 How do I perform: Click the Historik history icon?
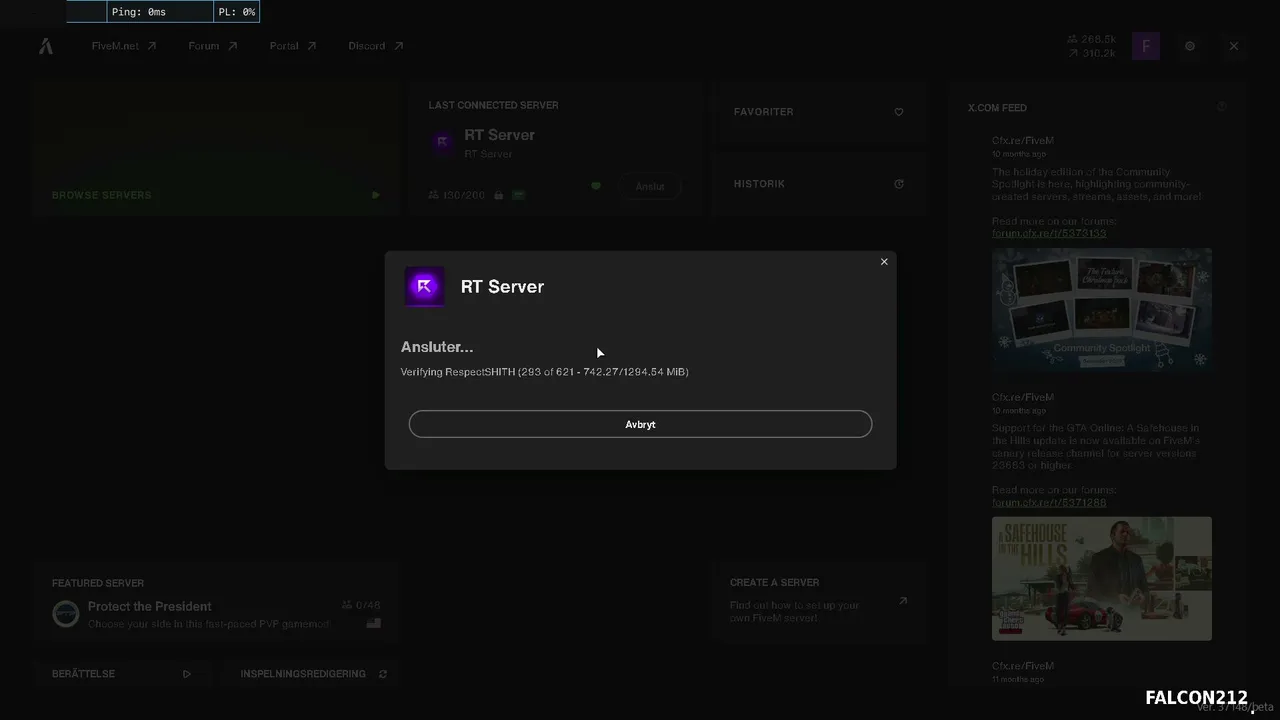[899, 184]
